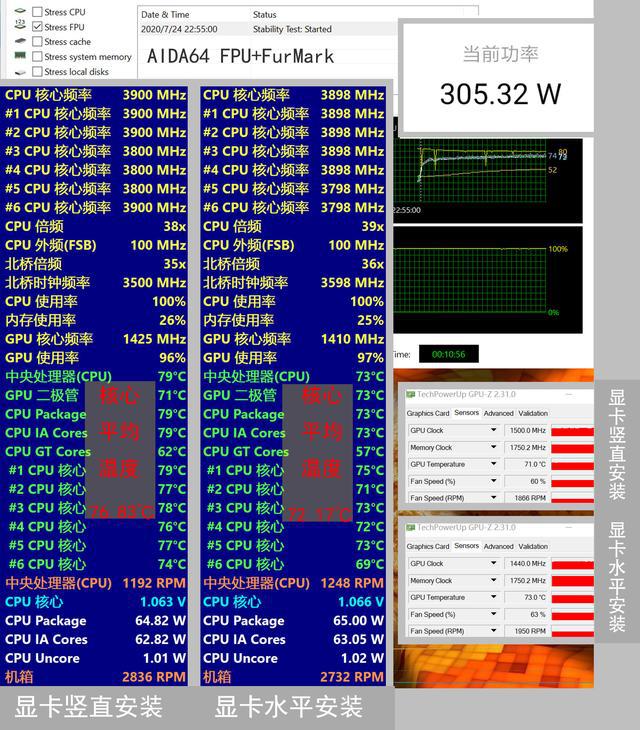Enable the Stress CPU checkbox

[37, 12]
